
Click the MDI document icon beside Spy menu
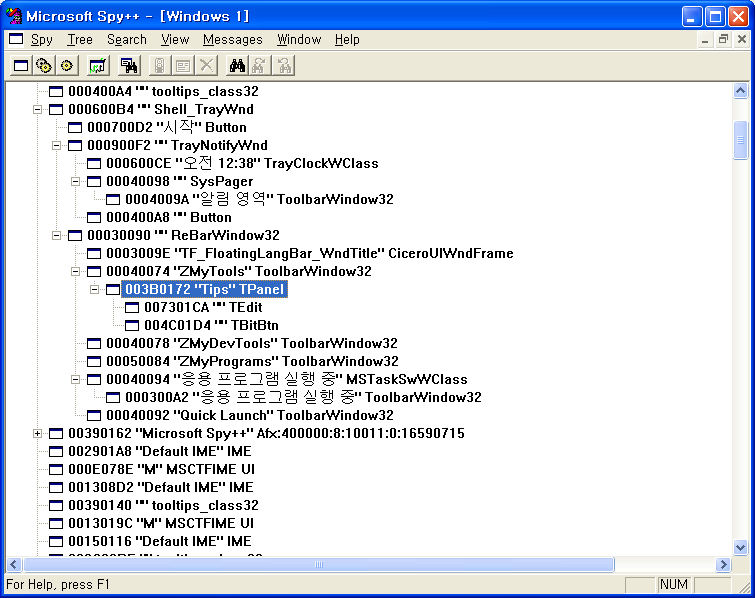tap(16, 40)
